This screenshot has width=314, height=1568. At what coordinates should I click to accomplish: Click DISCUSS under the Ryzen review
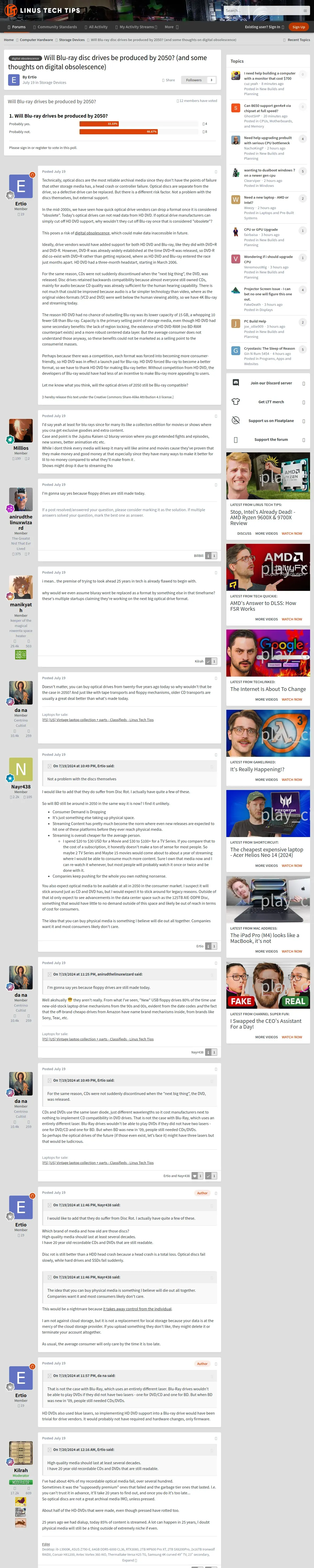[244, 533]
